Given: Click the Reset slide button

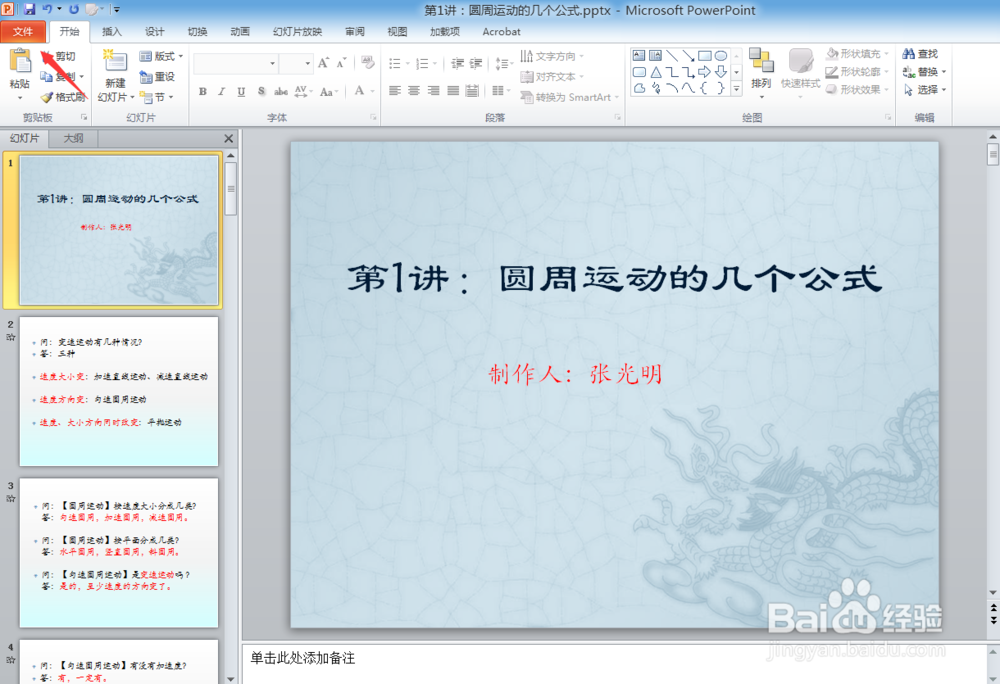Looking at the screenshot, I should (x=158, y=76).
